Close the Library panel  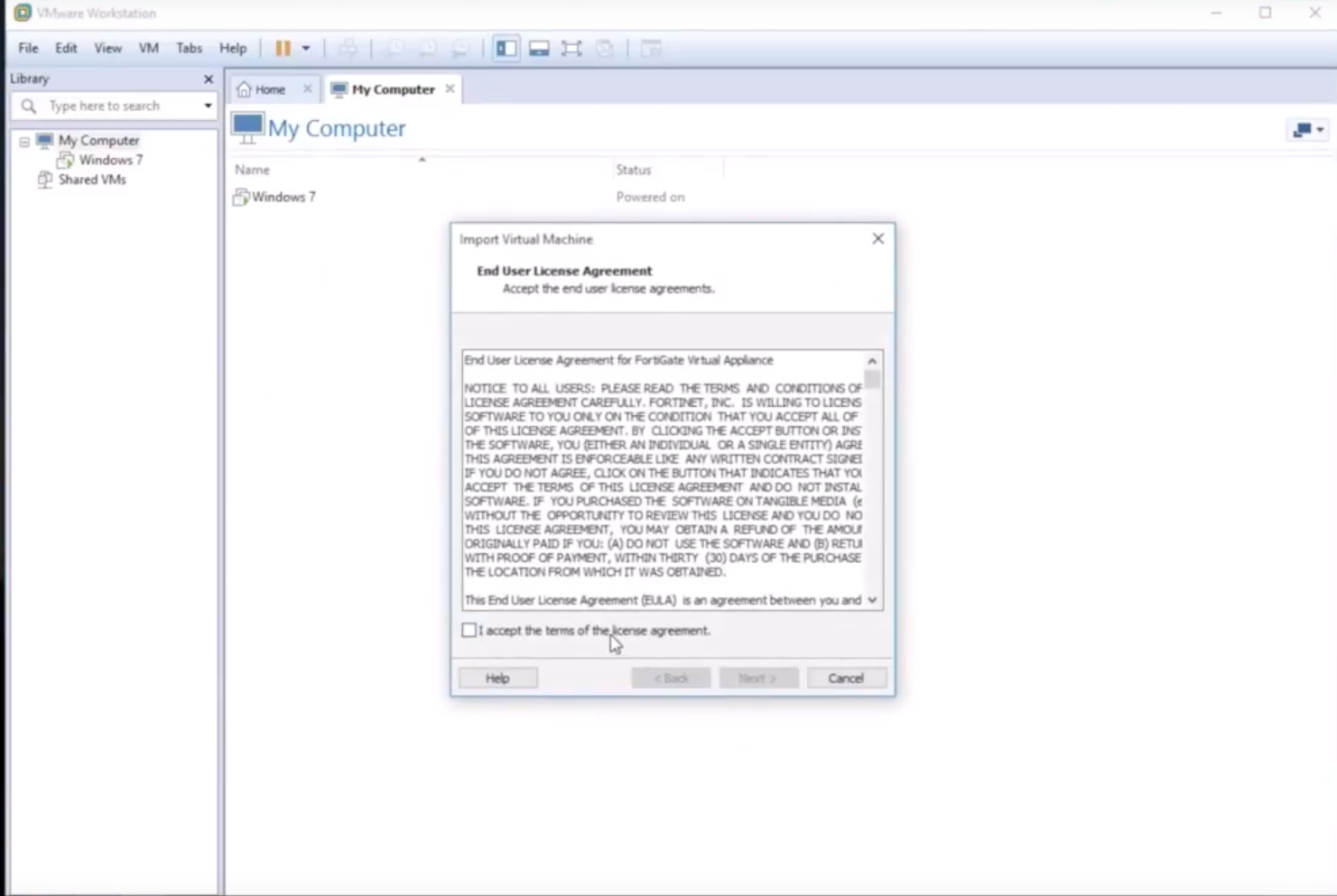[x=209, y=79]
